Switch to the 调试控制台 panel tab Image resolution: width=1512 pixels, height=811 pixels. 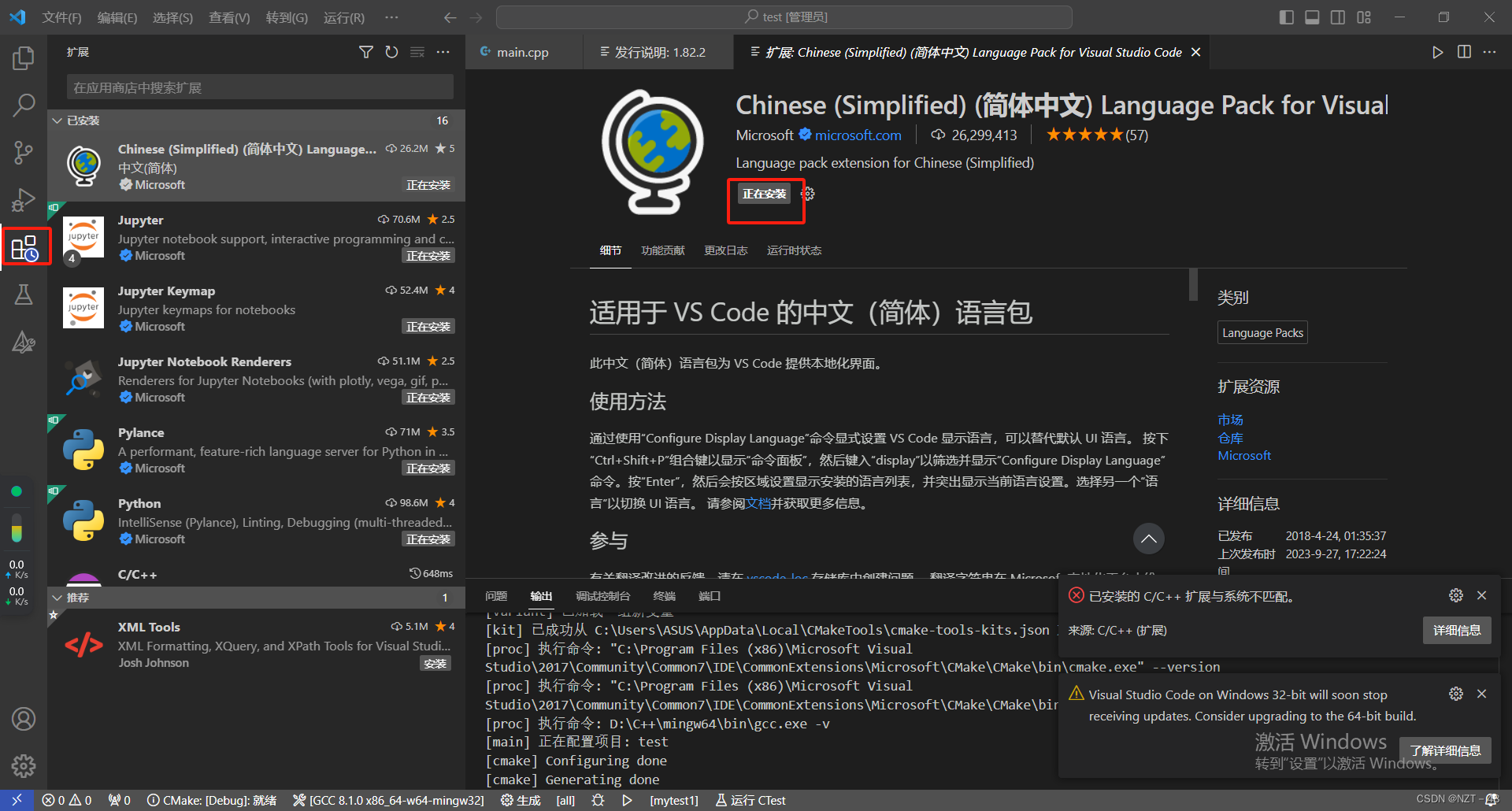(x=602, y=596)
